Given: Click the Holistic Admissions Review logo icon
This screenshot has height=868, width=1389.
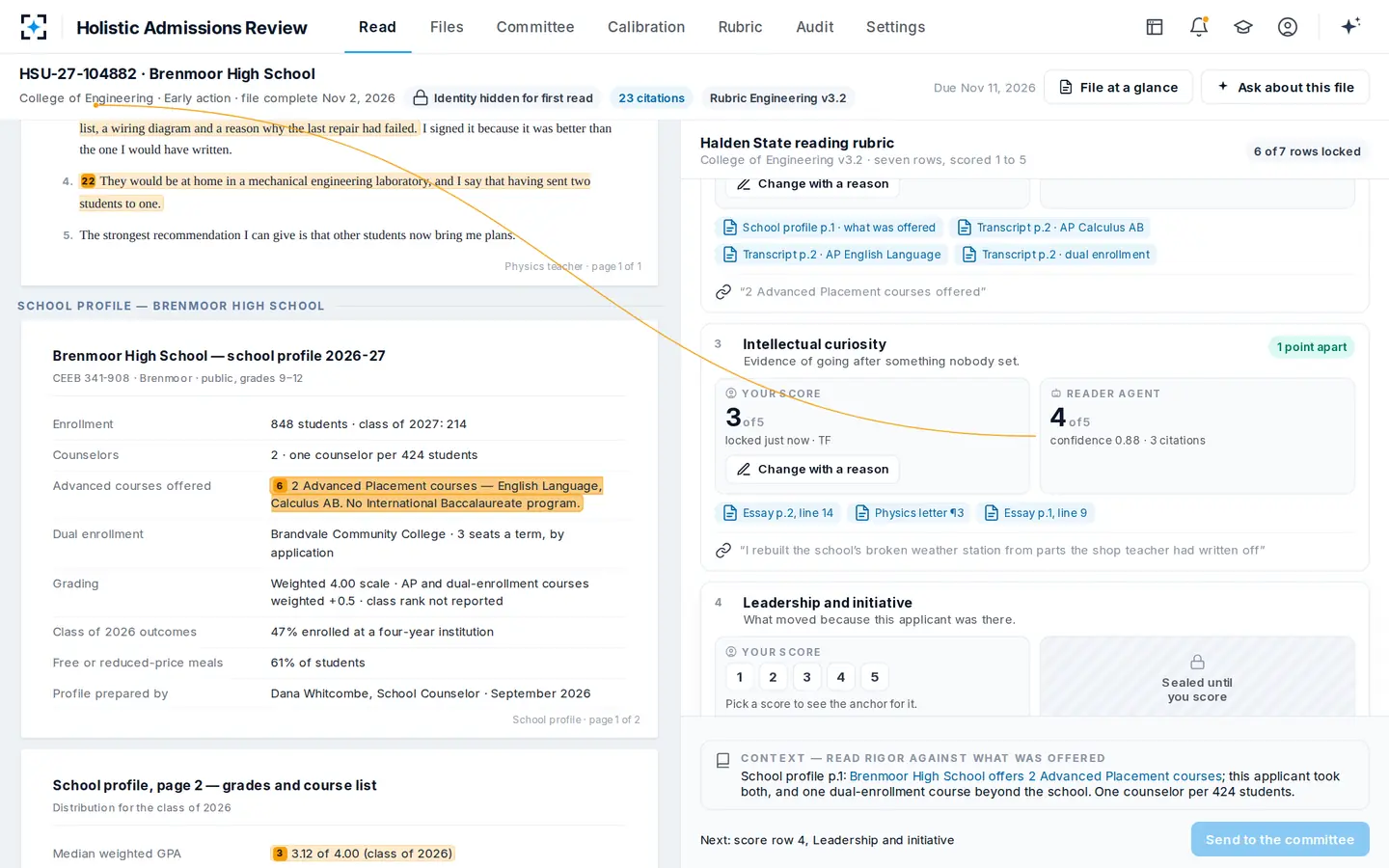Looking at the screenshot, I should coord(34,27).
